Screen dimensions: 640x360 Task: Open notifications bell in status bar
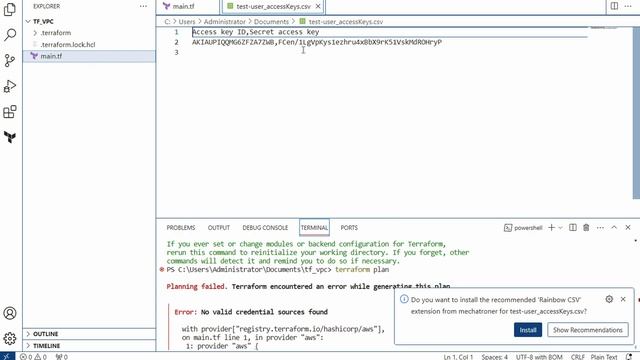629,357
